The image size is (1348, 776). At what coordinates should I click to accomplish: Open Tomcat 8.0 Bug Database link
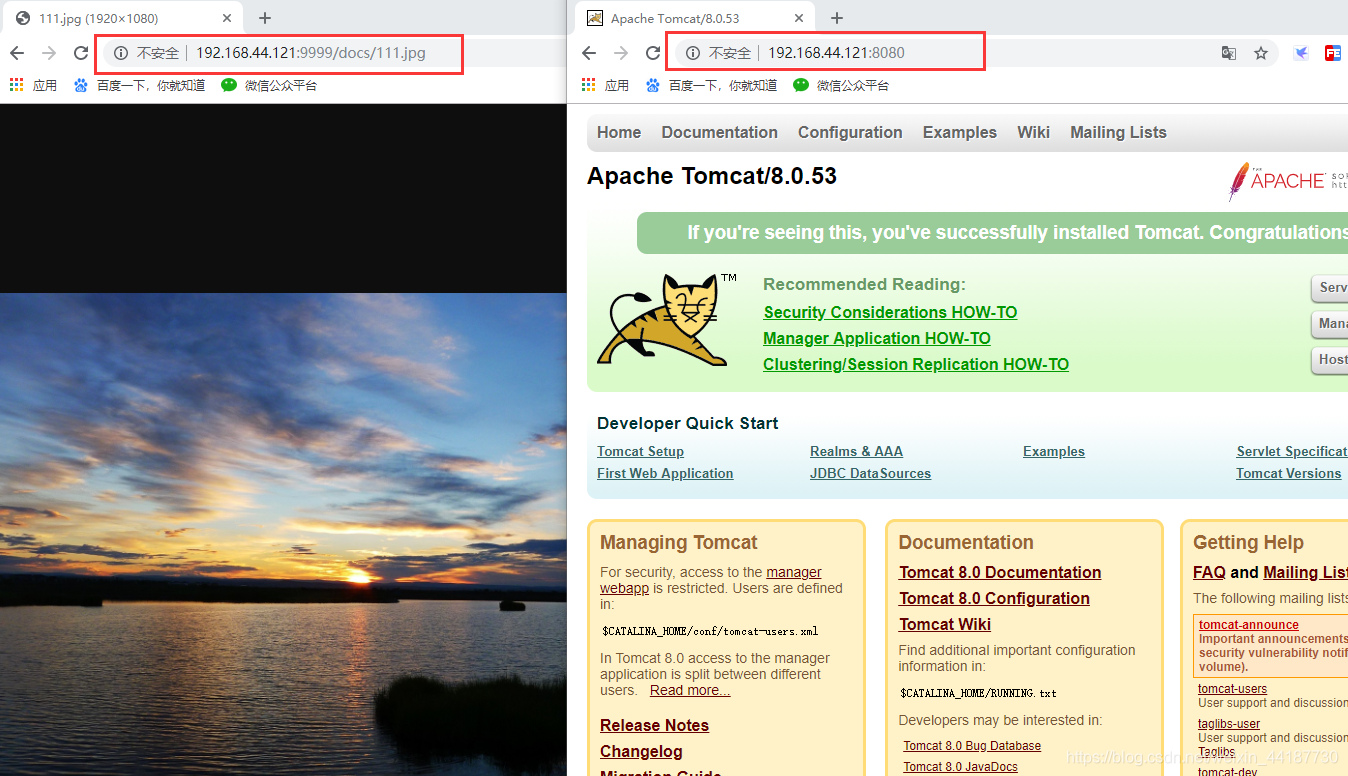coord(972,745)
